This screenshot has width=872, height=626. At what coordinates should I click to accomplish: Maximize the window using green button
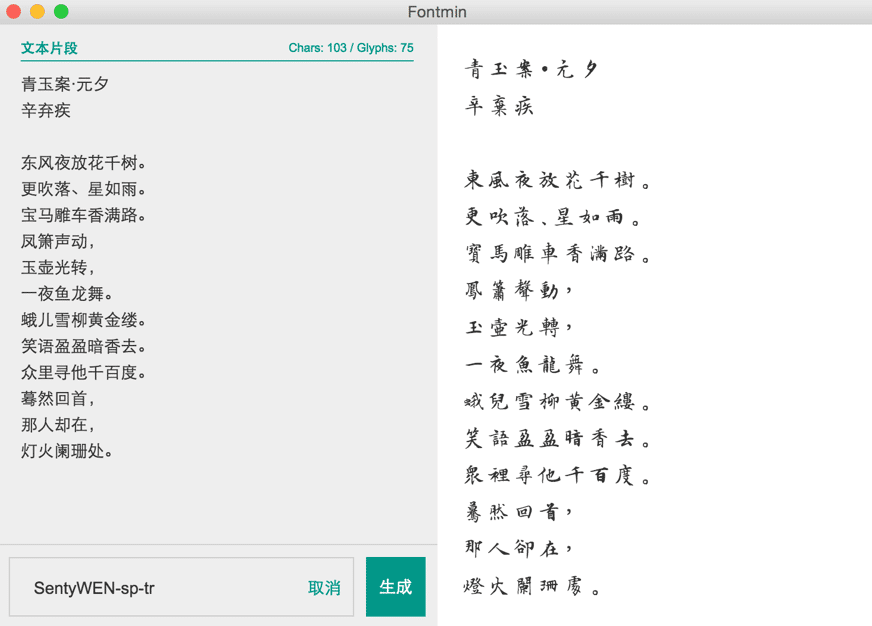(x=61, y=12)
